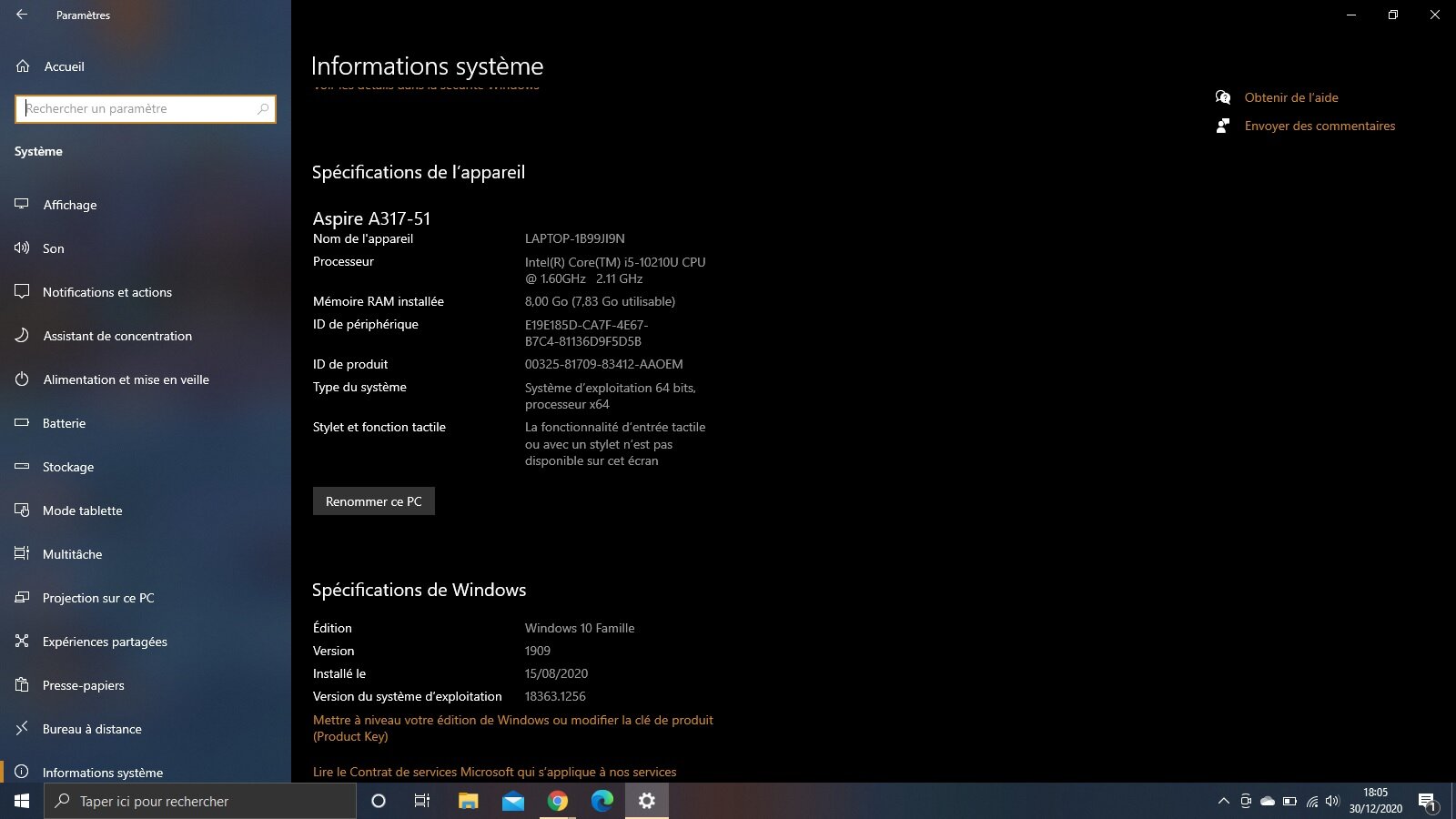Click the help chat bubble icon
Viewport: 1456px width, 819px height.
[1223, 97]
